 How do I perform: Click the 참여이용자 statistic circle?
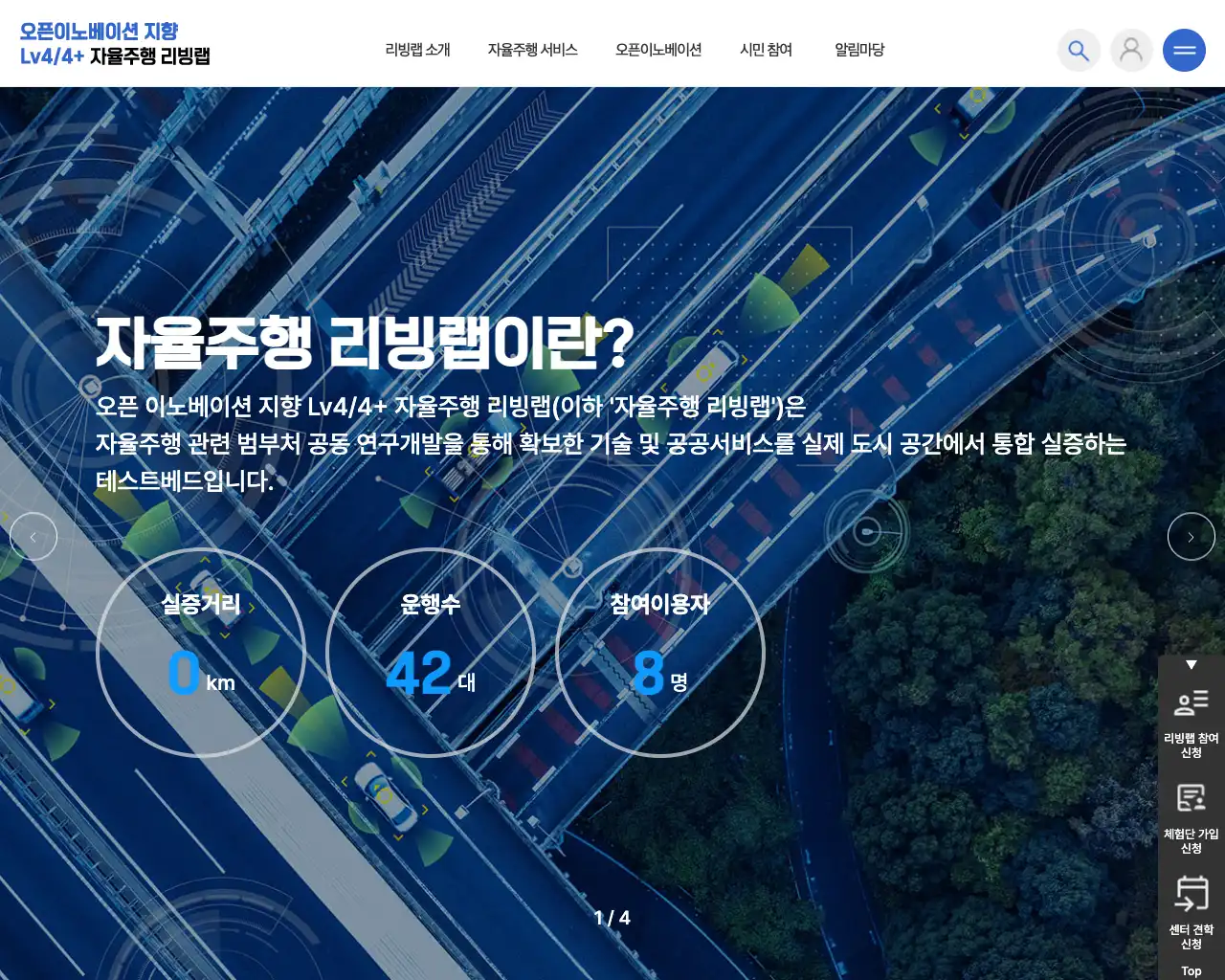tap(660, 654)
